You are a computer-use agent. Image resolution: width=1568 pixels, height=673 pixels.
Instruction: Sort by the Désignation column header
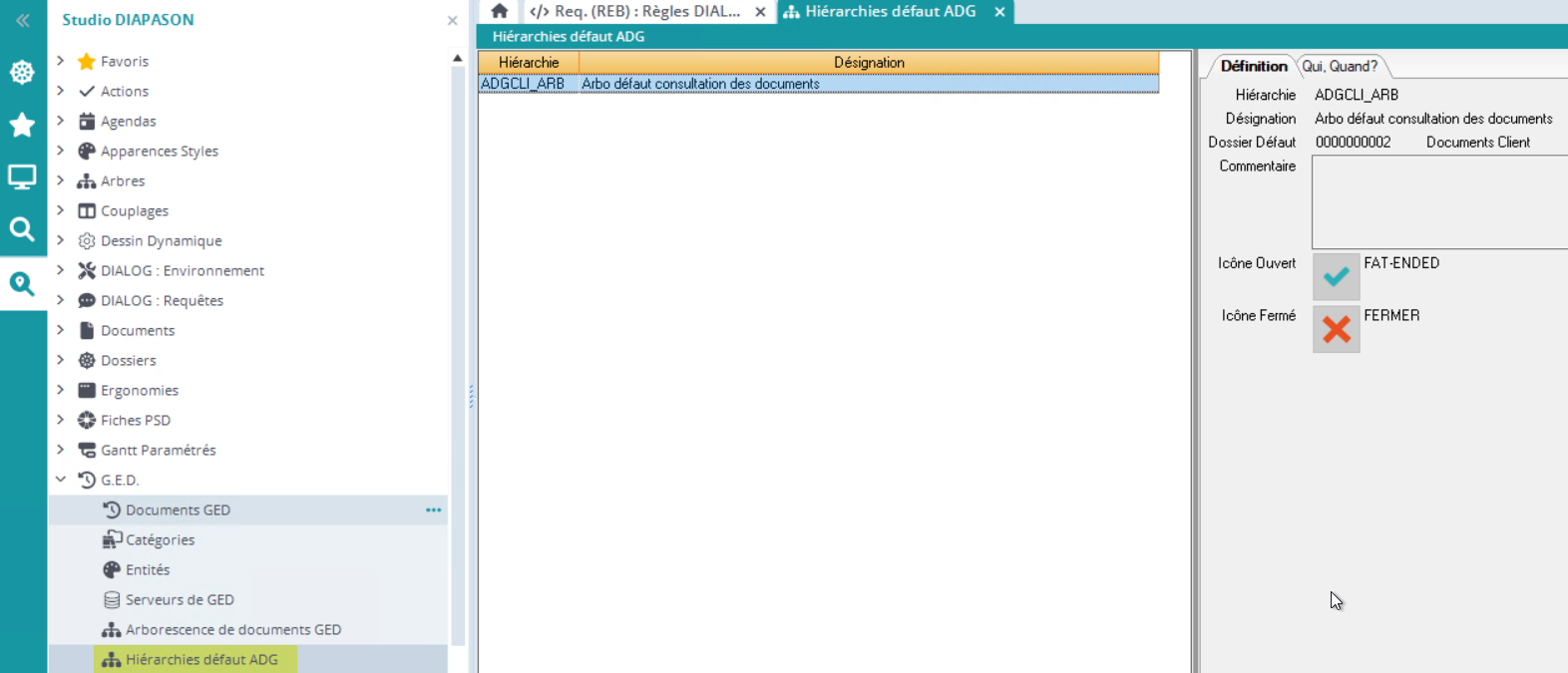pyautogui.click(x=868, y=62)
